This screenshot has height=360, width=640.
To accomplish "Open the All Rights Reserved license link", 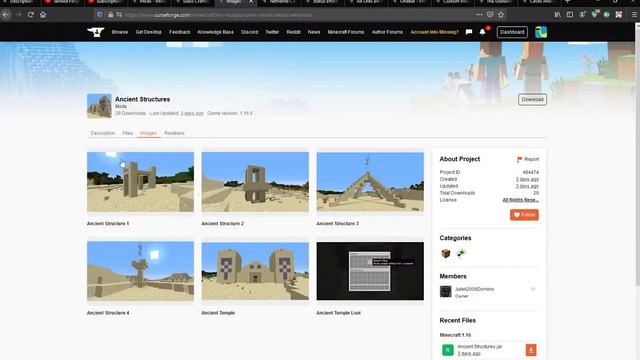I will point(520,200).
